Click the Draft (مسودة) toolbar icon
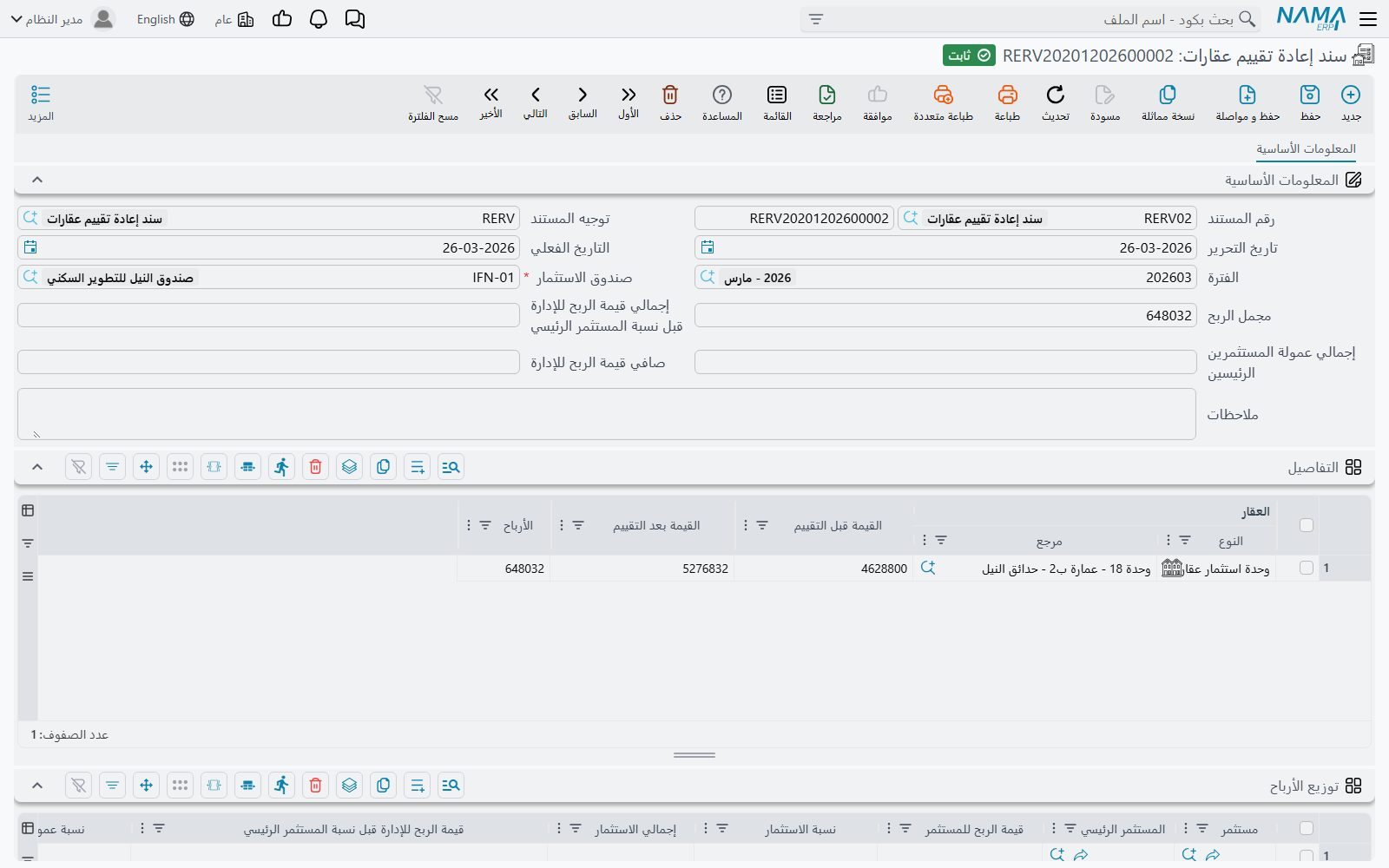 [1105, 95]
